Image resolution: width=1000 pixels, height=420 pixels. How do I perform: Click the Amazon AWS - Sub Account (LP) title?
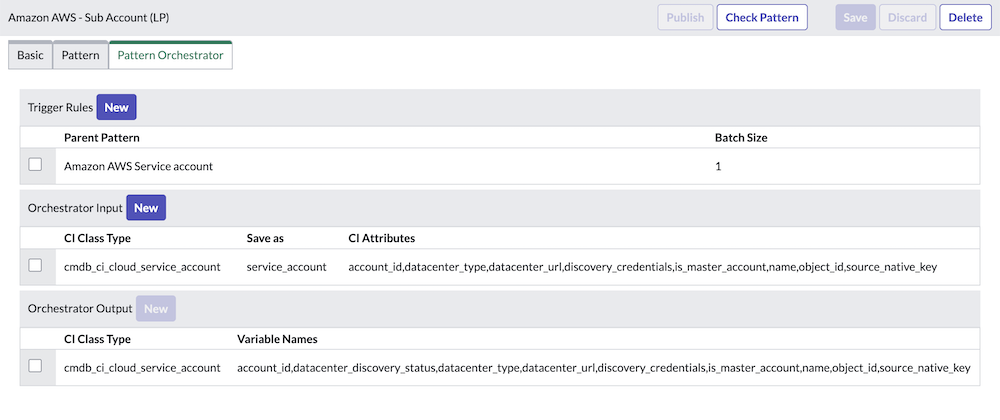[x=89, y=17]
